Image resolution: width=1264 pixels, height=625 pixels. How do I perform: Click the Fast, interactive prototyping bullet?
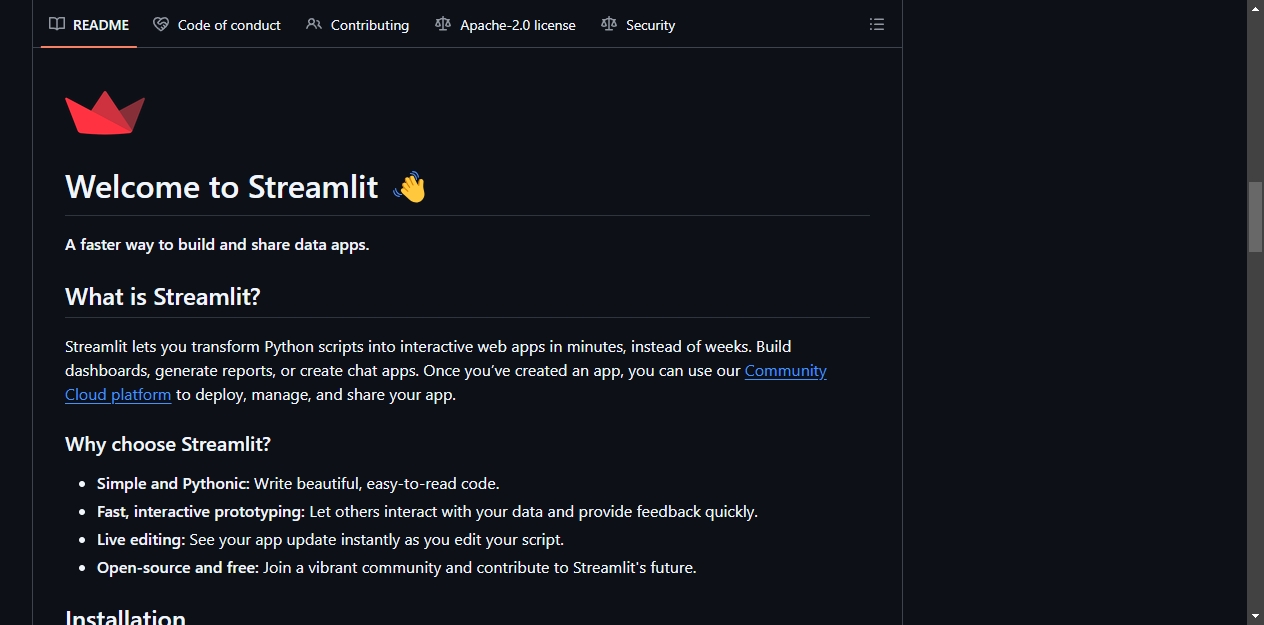point(427,511)
